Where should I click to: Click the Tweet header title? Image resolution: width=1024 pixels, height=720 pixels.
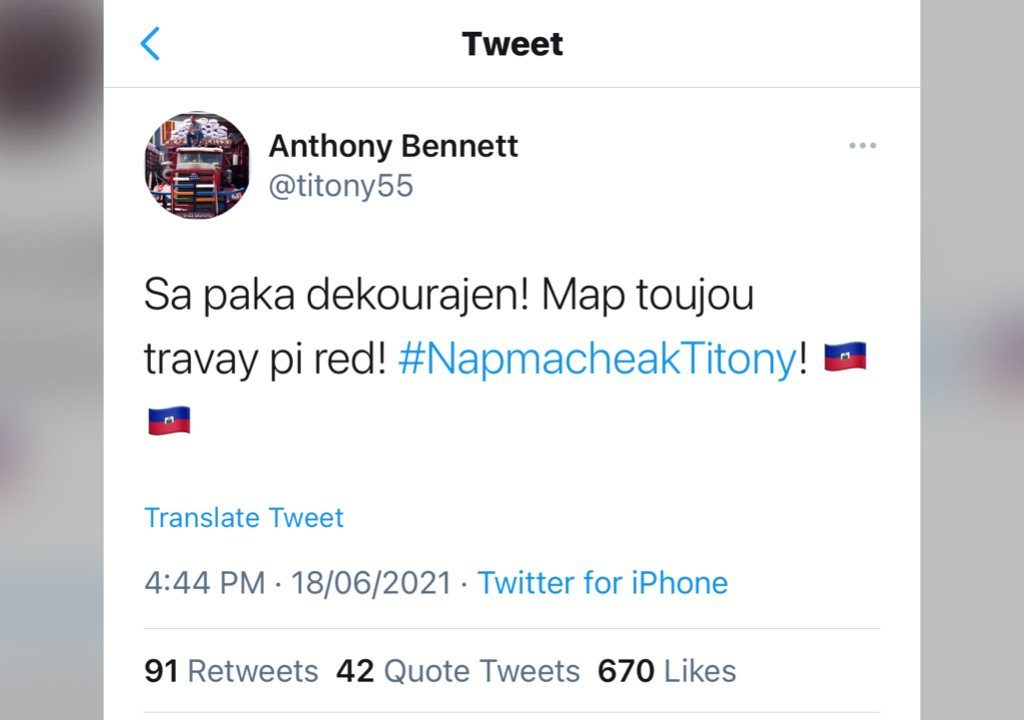pyautogui.click(x=512, y=44)
